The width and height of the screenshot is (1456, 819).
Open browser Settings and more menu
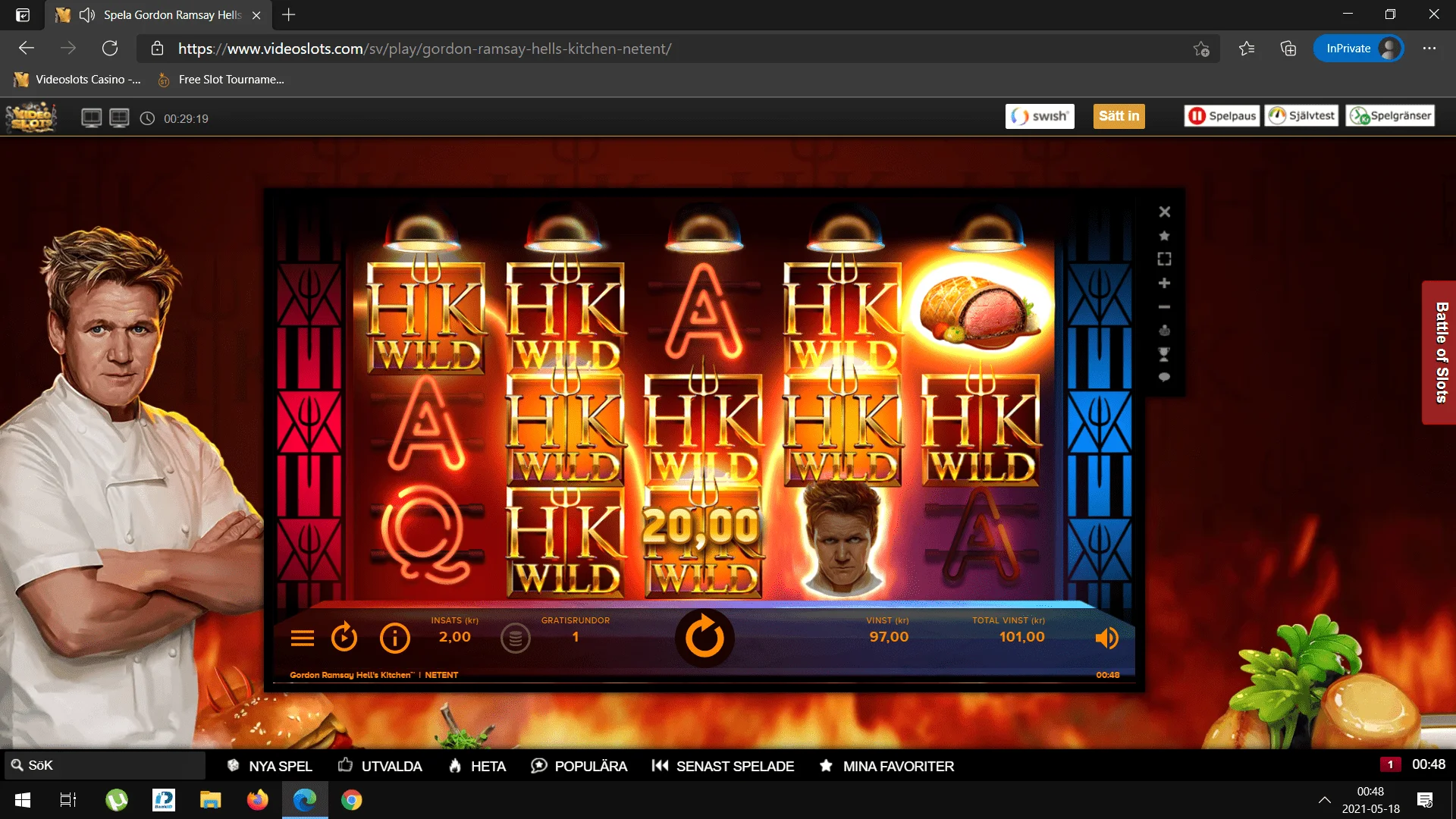(1429, 49)
